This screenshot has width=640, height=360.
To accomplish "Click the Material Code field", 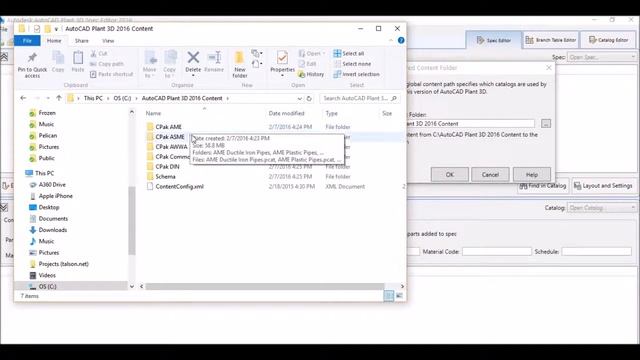I will [497, 252].
